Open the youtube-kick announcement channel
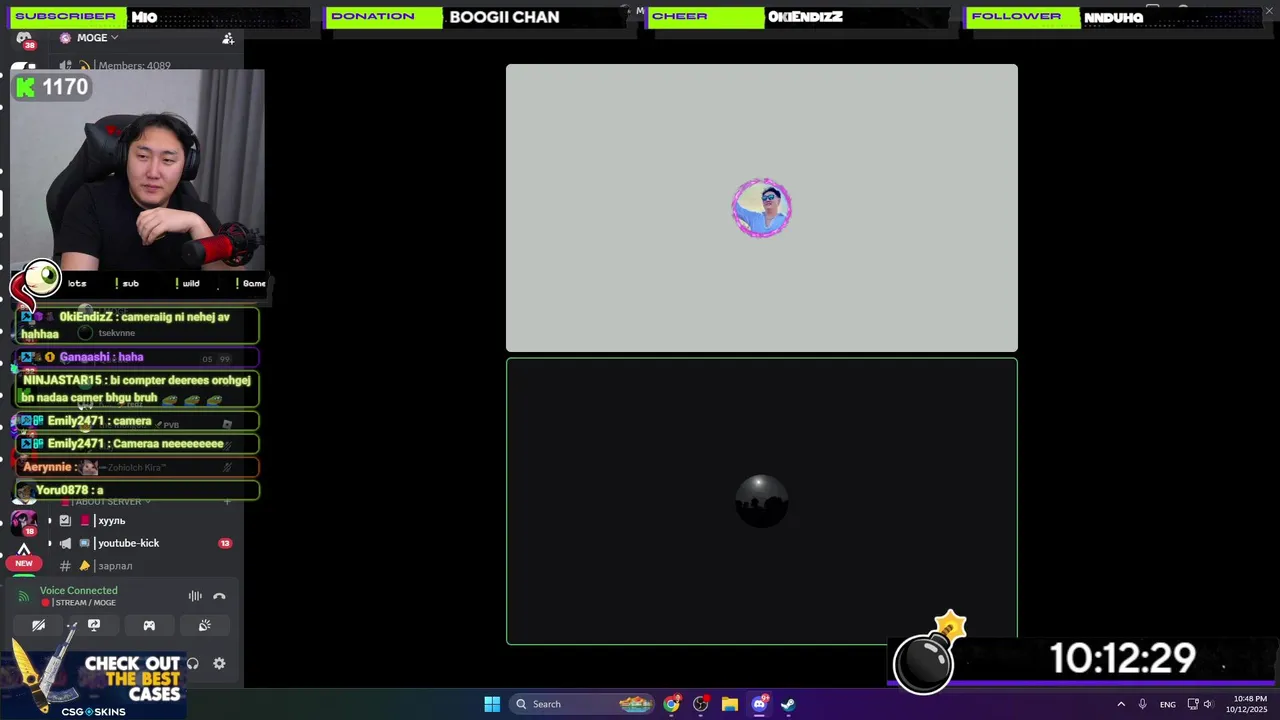 pos(128,543)
